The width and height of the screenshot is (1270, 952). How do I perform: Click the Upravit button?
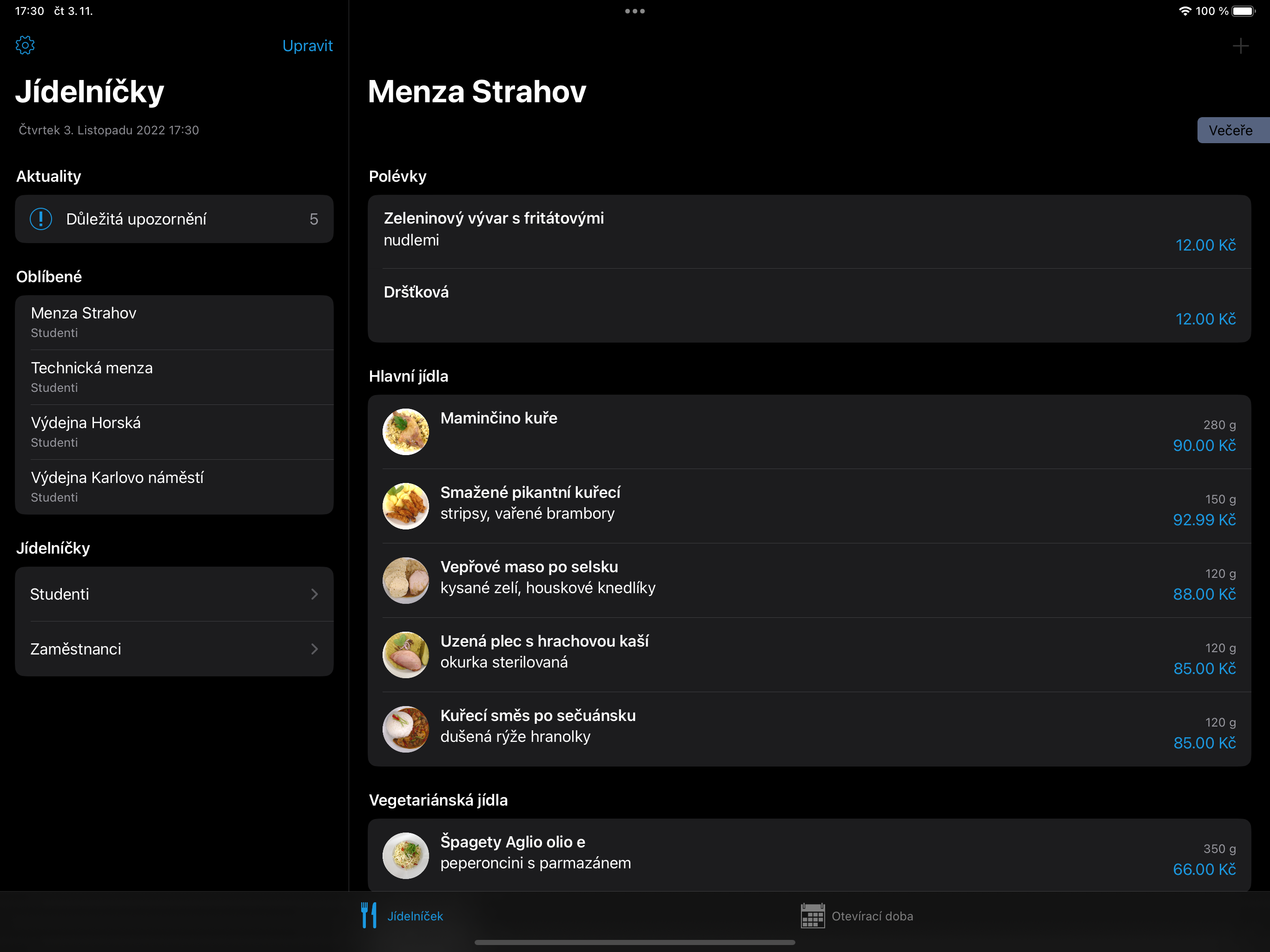coord(307,46)
